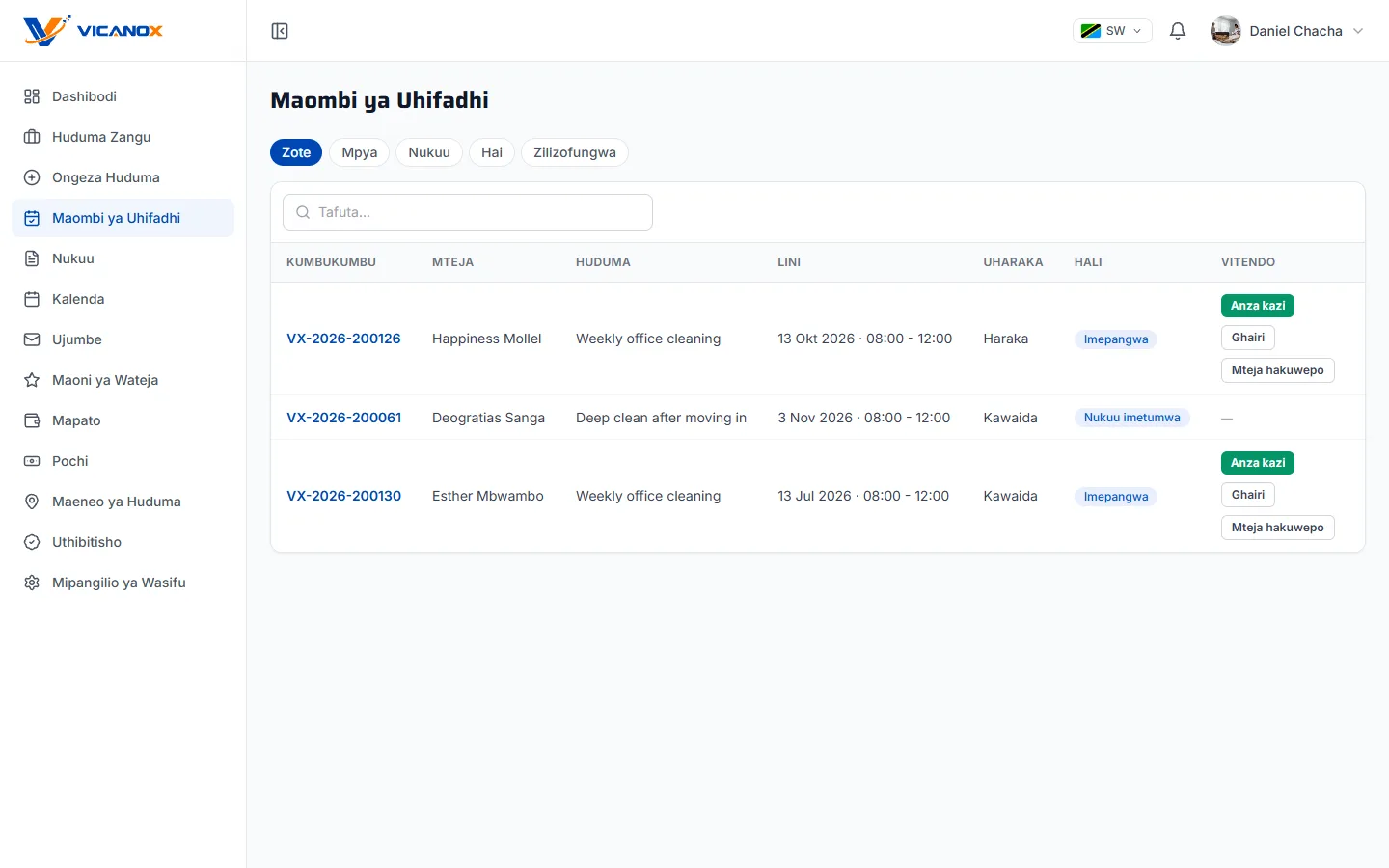Click the Mipangilio ya Wasifu gear icon
Image resolution: width=1389 pixels, height=868 pixels.
pyautogui.click(x=32, y=583)
